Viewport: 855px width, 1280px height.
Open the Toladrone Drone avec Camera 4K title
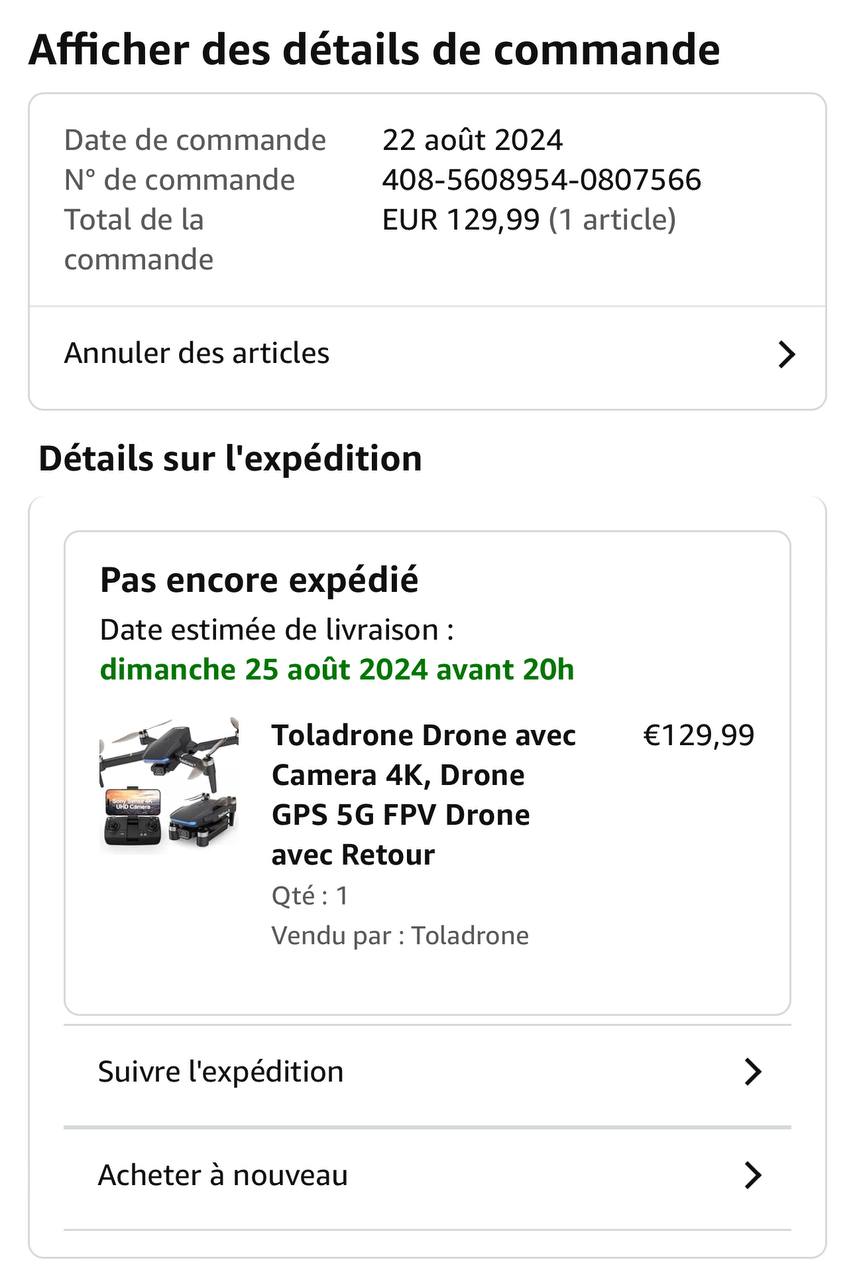pyautogui.click(x=424, y=795)
